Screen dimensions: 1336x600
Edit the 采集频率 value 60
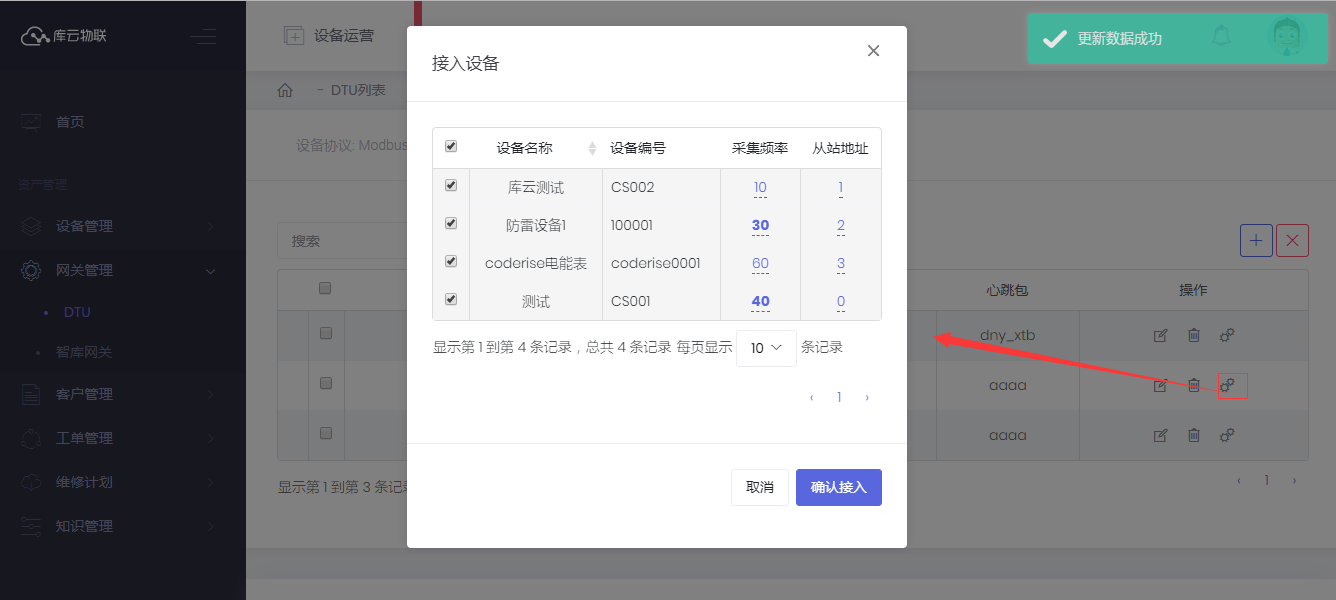tap(760, 264)
